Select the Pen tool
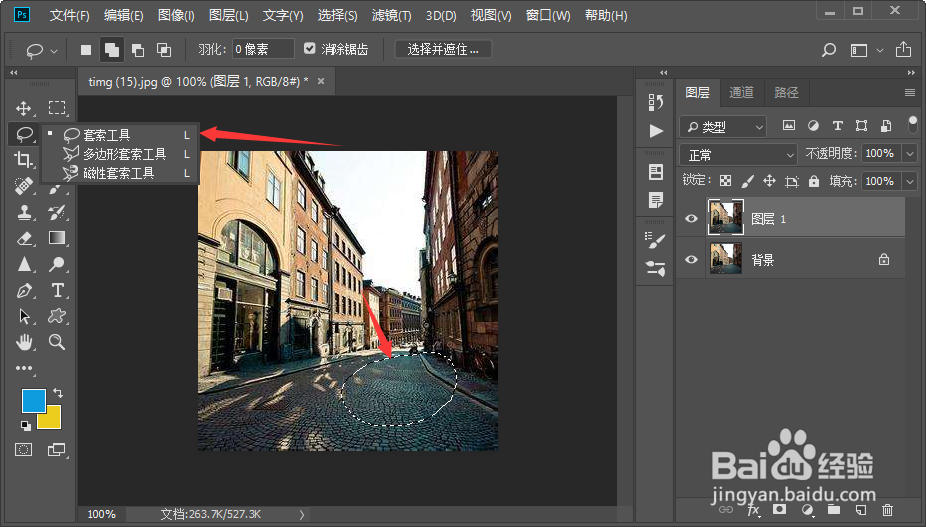Screen dimensions: 926x527 [24, 290]
